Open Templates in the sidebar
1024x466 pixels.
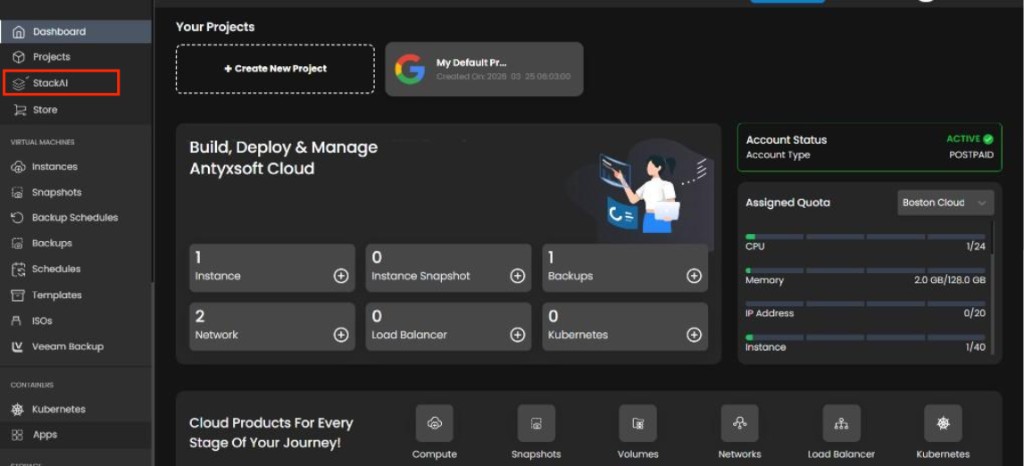pos(76,295)
